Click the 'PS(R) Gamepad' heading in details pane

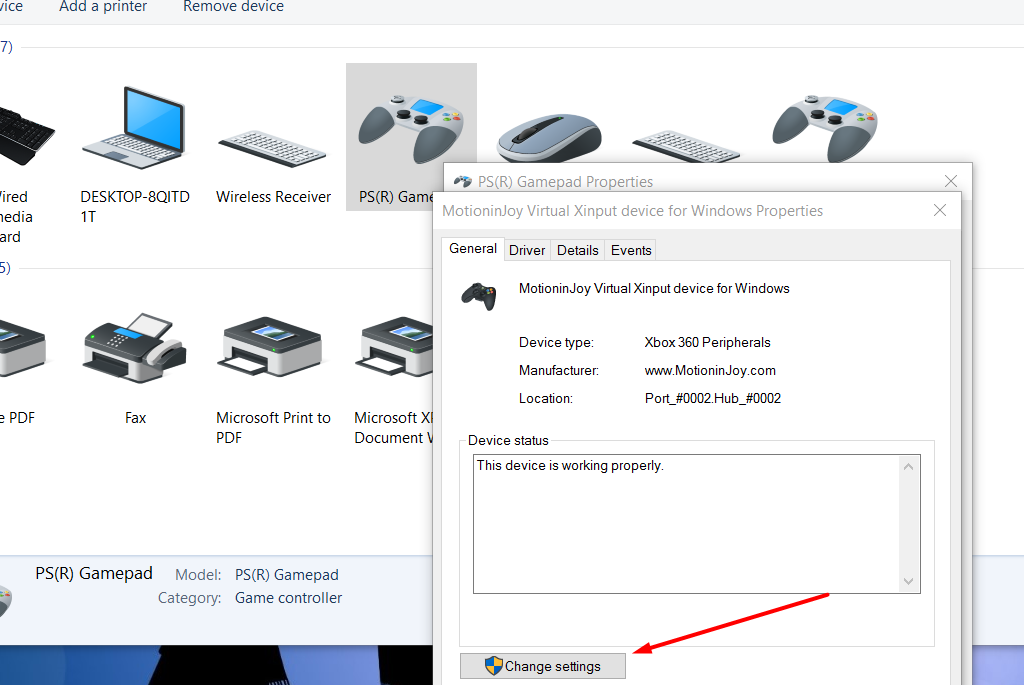pos(93,573)
